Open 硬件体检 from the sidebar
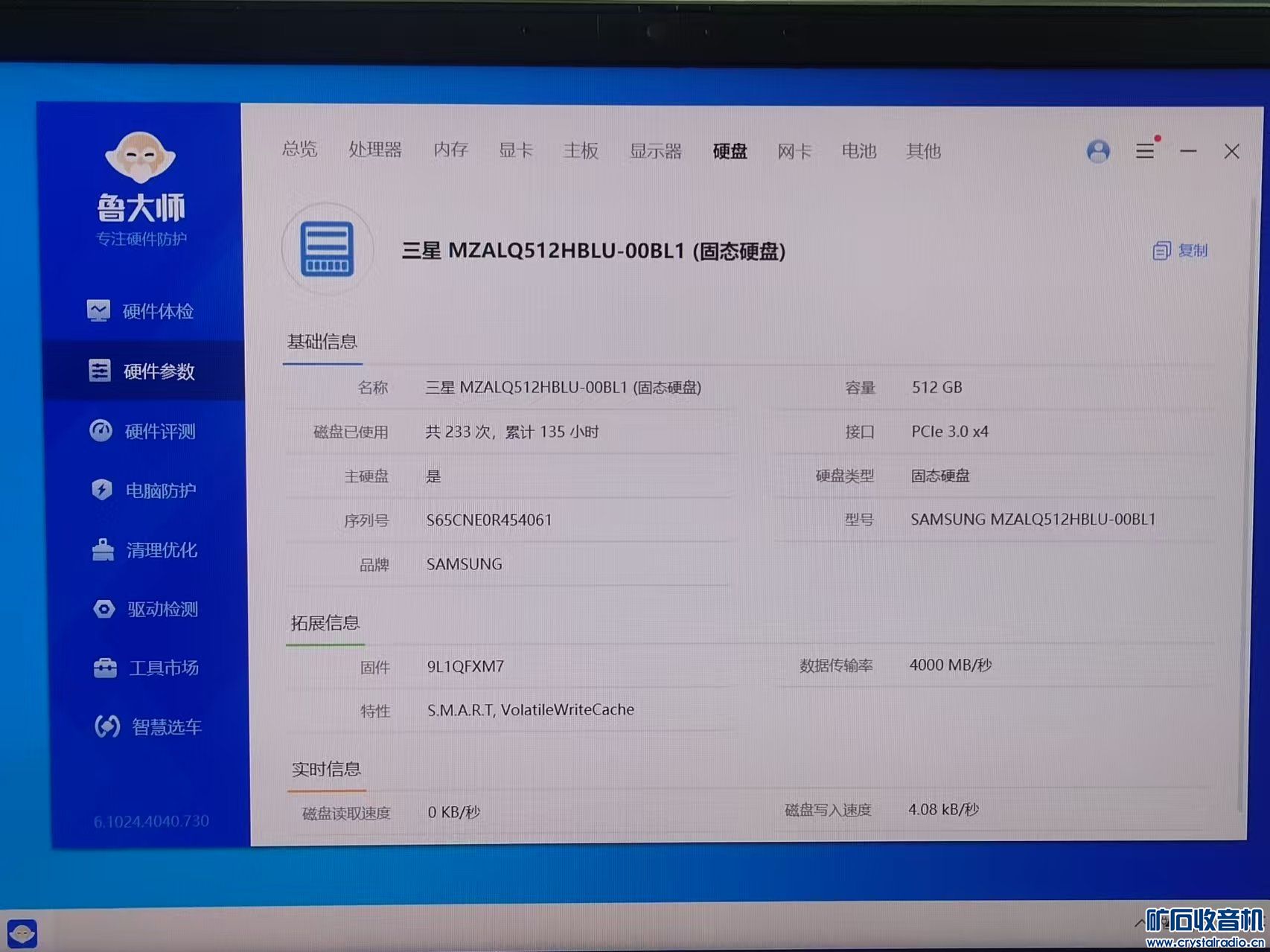 [x=141, y=310]
